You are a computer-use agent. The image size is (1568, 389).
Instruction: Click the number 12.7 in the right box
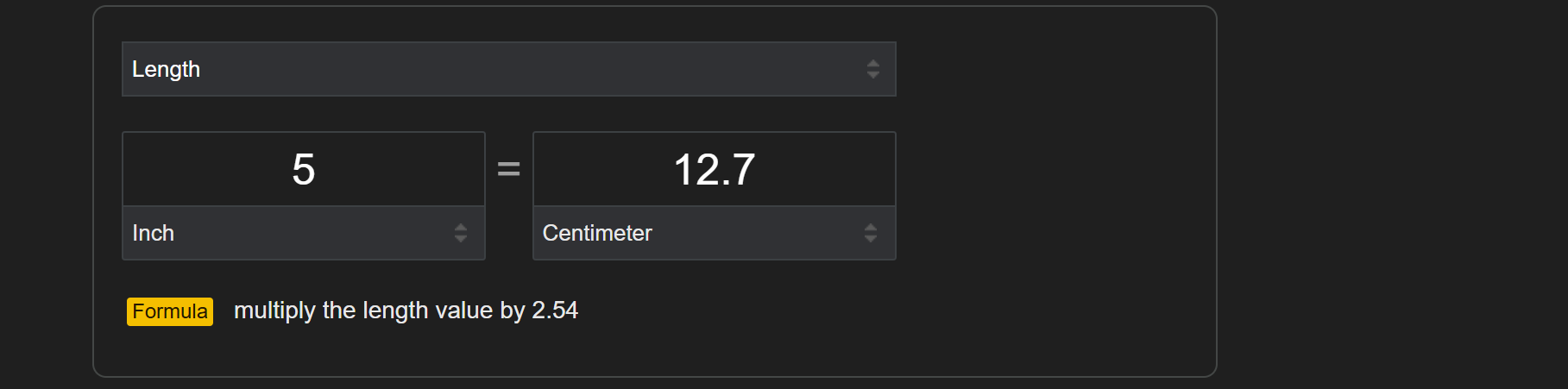pos(714,169)
